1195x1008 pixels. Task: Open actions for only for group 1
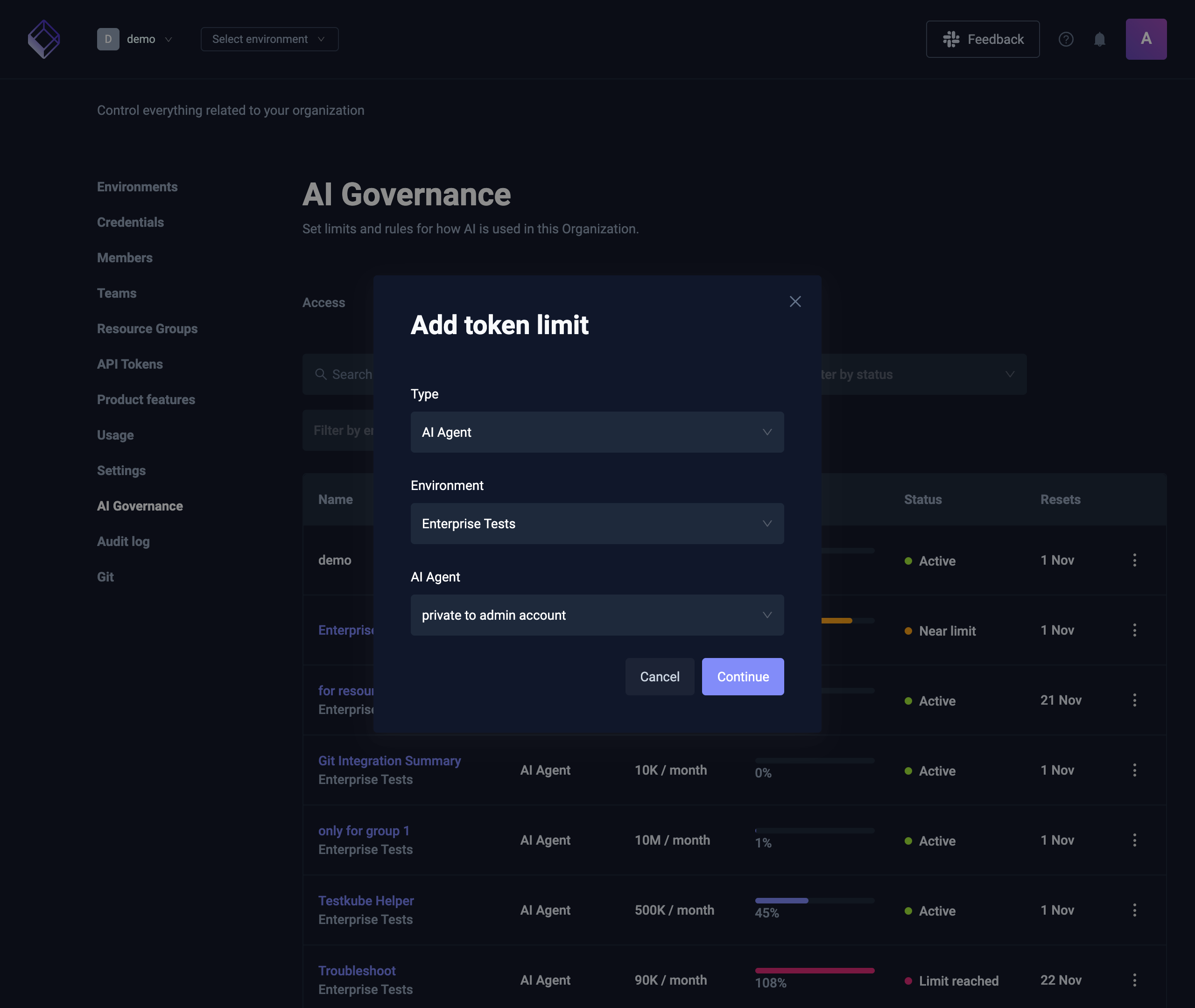1134,840
